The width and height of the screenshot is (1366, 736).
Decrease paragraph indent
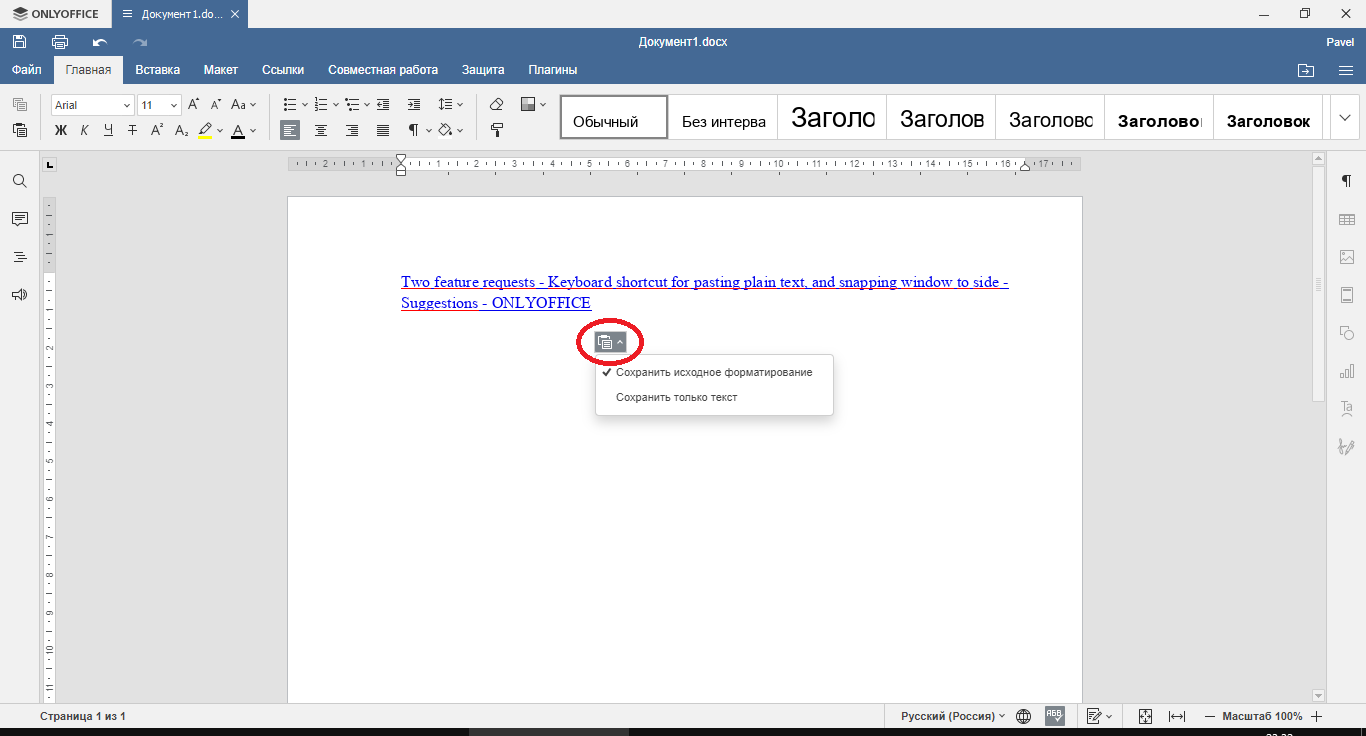[383, 104]
